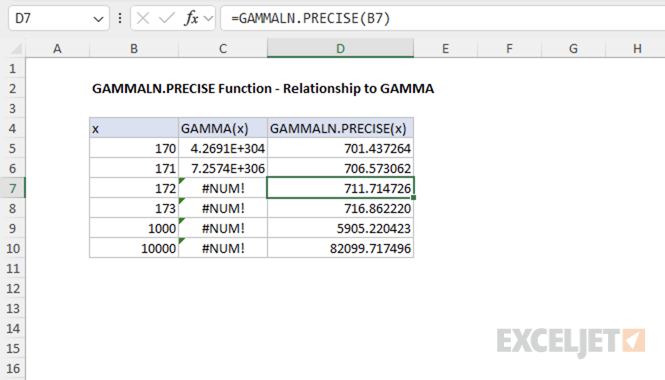Image resolution: width=665 pixels, height=380 pixels.
Task: Select row 14 header
Action: click(13, 328)
